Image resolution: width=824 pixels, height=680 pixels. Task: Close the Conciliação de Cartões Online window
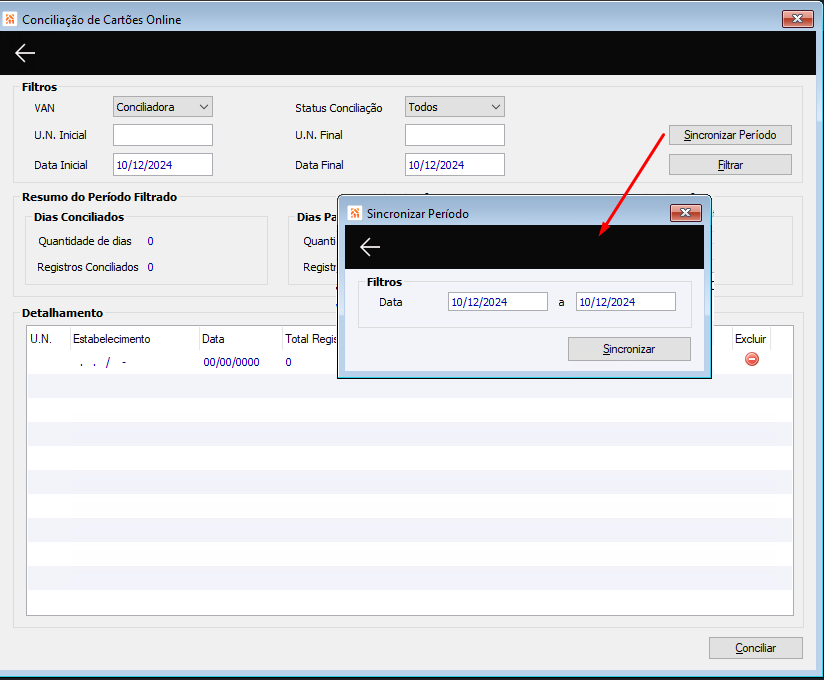pos(797,19)
